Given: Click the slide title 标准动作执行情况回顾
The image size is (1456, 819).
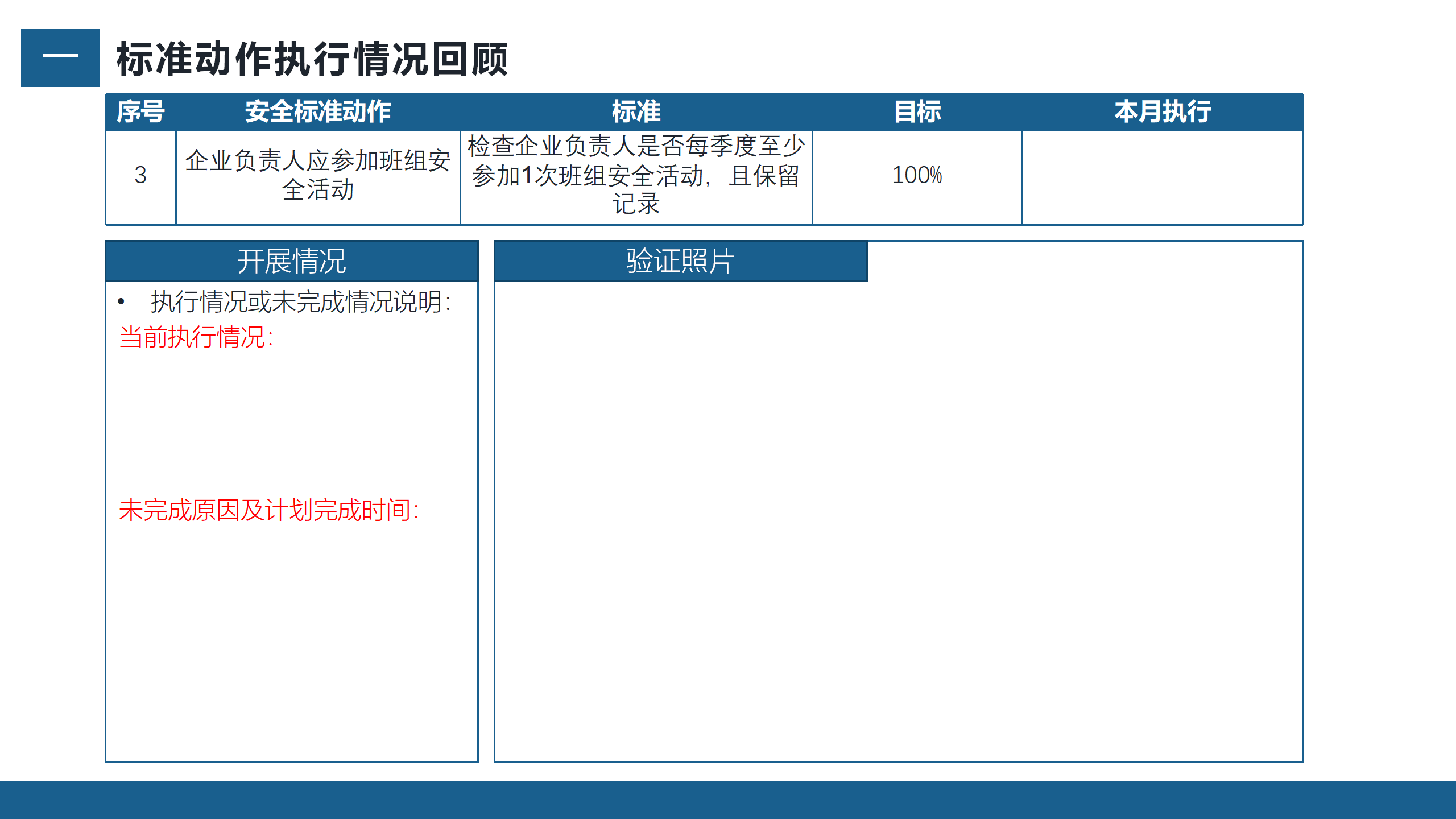Looking at the screenshot, I should tap(312, 59).
